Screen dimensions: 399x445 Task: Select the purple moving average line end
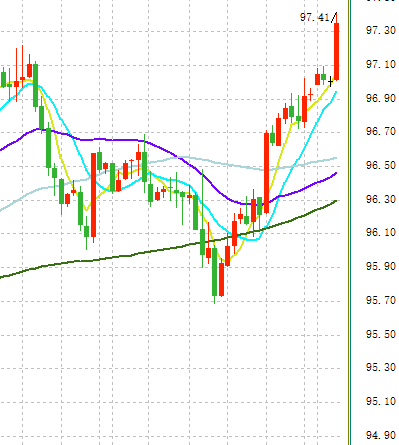point(335,174)
